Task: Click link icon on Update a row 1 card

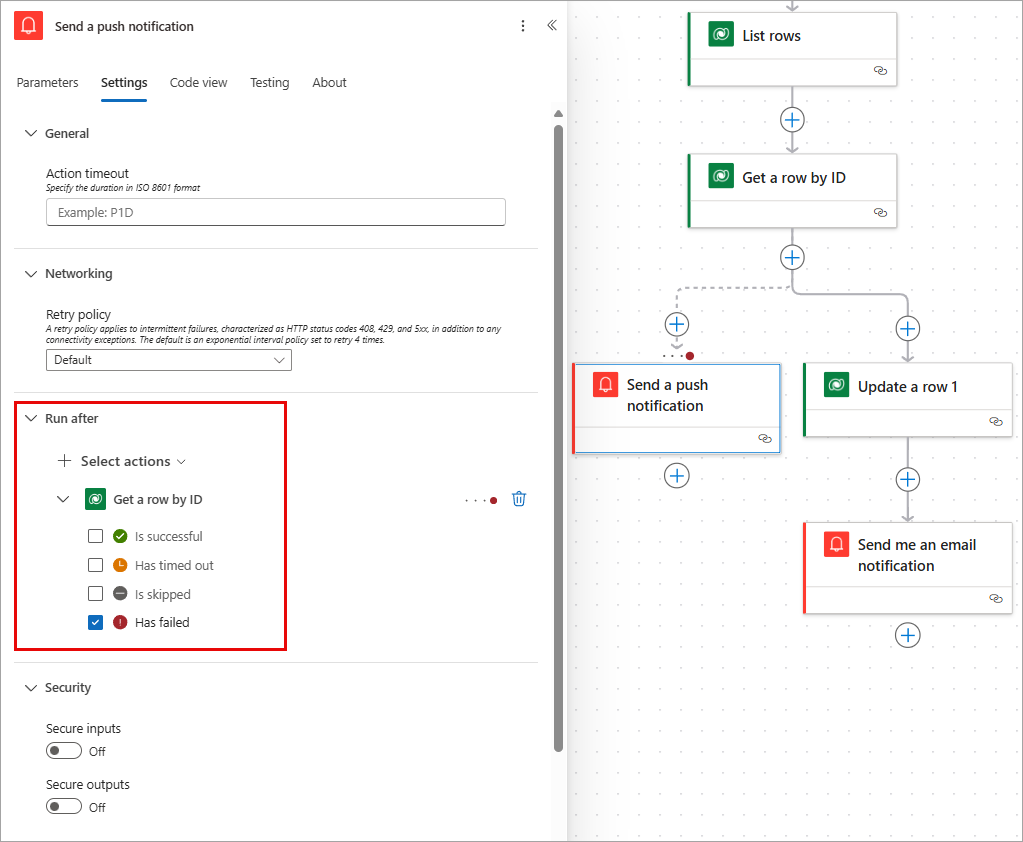Action: (x=996, y=421)
